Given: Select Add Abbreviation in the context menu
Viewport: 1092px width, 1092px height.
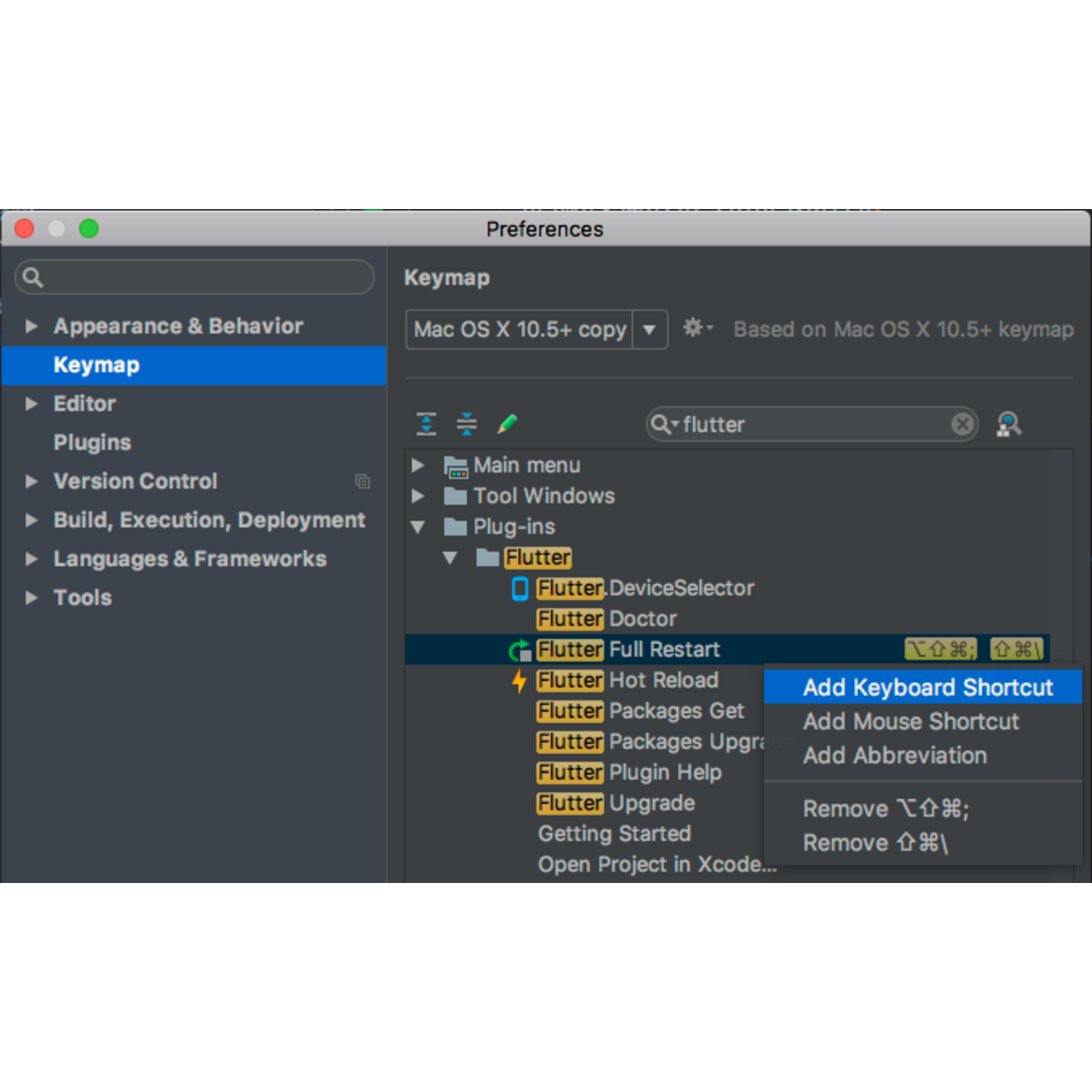Looking at the screenshot, I should point(895,756).
